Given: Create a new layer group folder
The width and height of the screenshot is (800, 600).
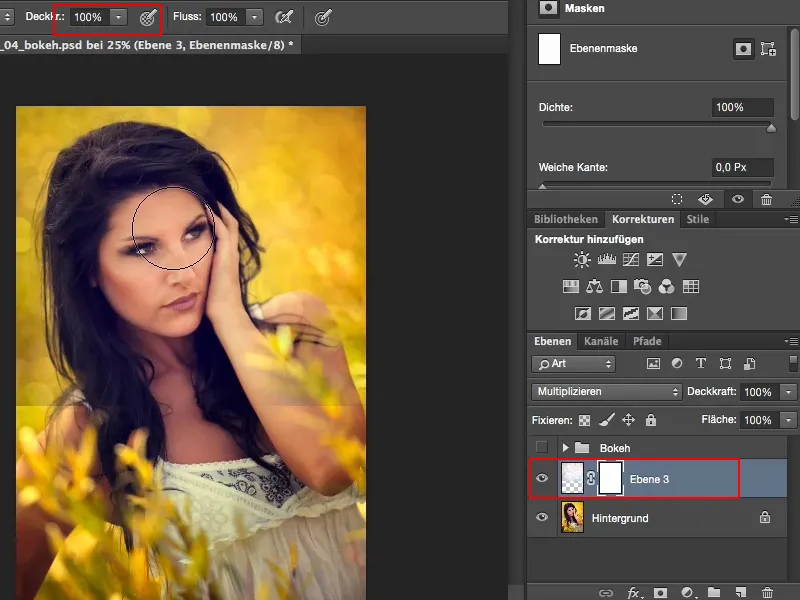Looking at the screenshot, I should [x=712, y=593].
